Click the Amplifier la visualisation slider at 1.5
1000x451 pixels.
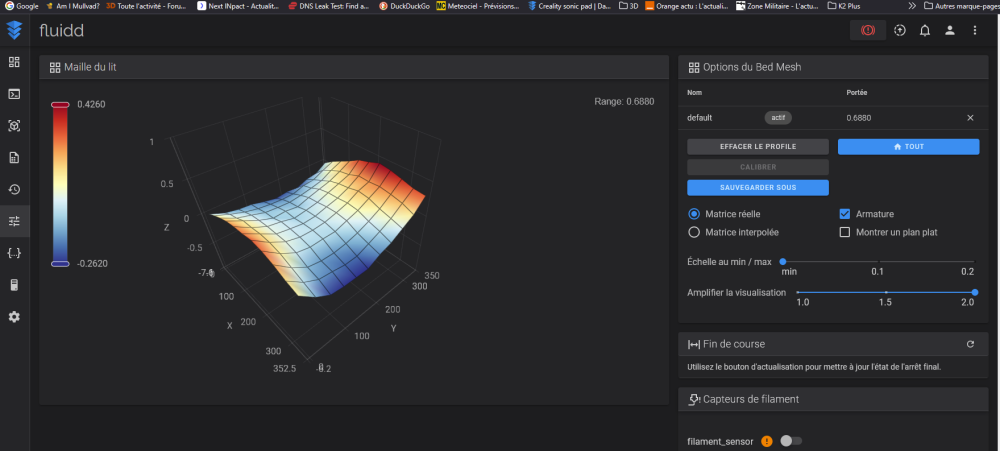(886, 292)
